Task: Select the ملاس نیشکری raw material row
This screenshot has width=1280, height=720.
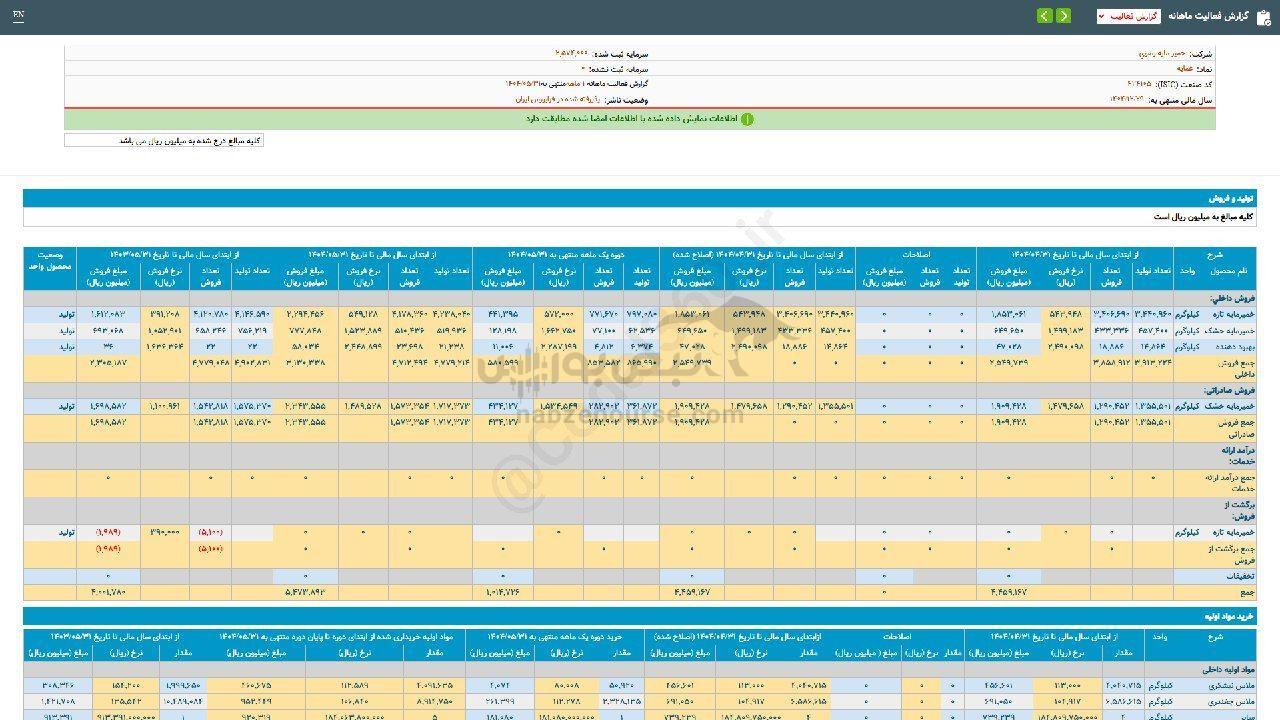Action: point(1227,686)
